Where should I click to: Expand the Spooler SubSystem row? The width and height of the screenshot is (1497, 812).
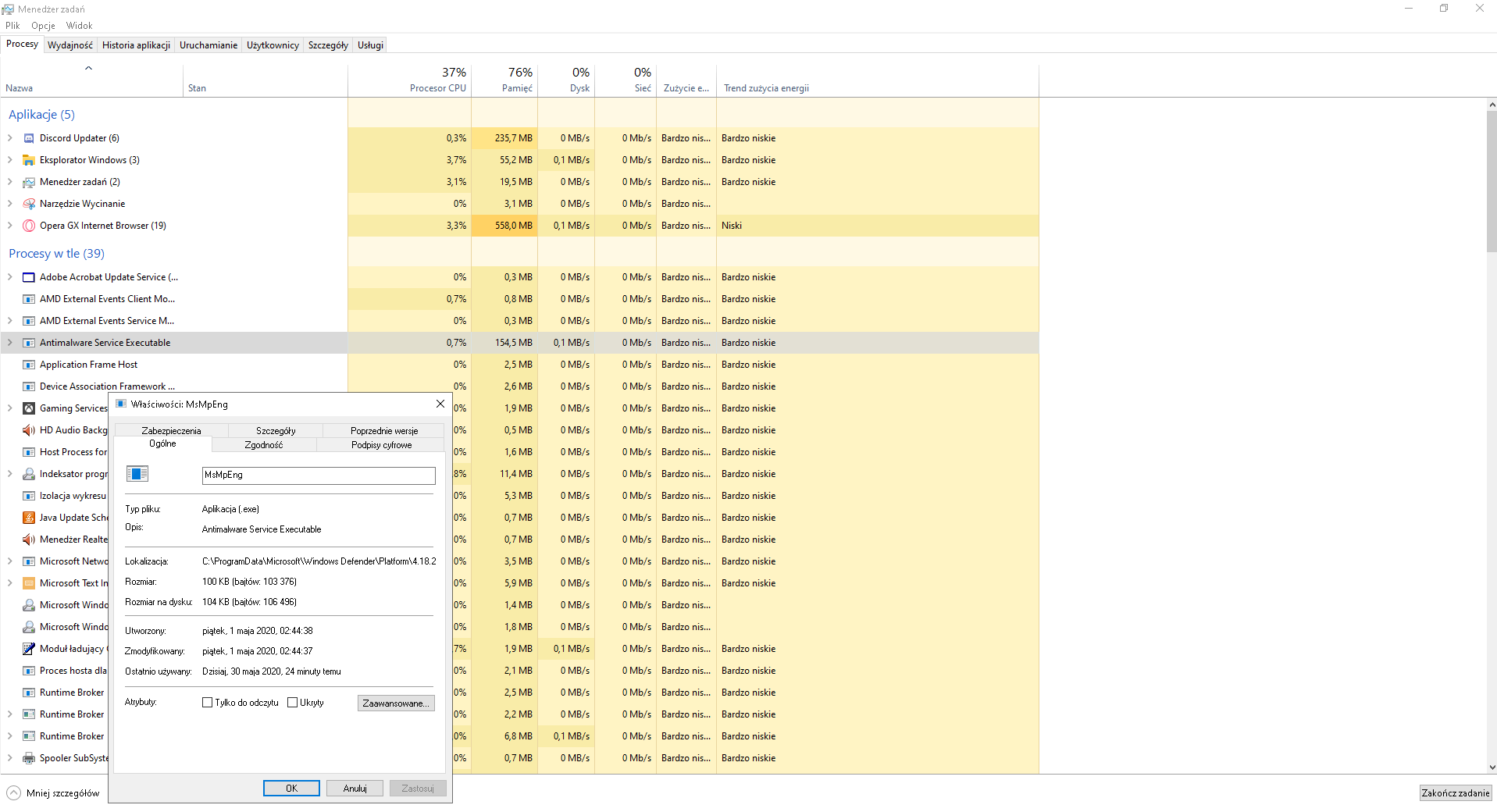pyautogui.click(x=10, y=758)
